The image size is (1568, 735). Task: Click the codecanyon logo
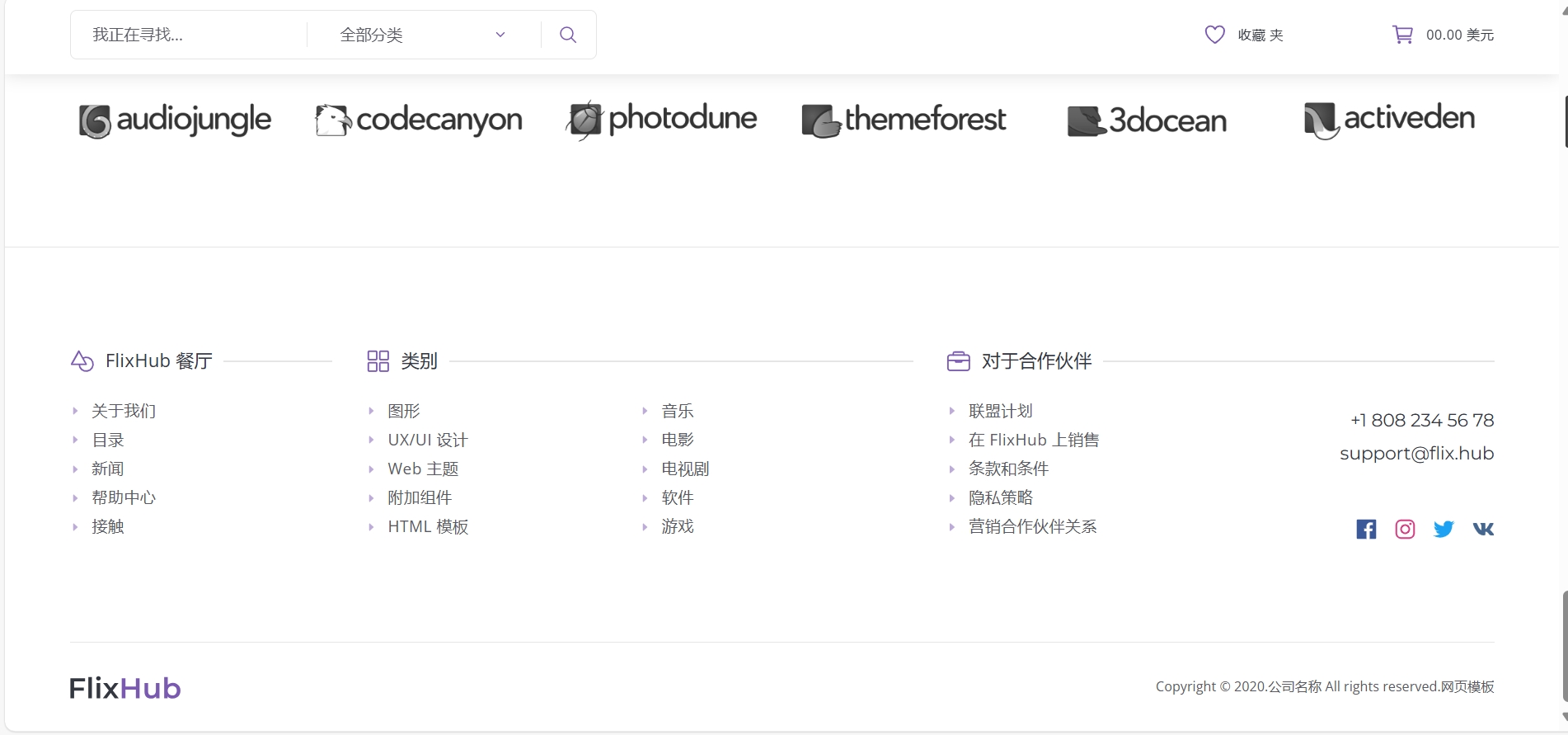pos(419,120)
